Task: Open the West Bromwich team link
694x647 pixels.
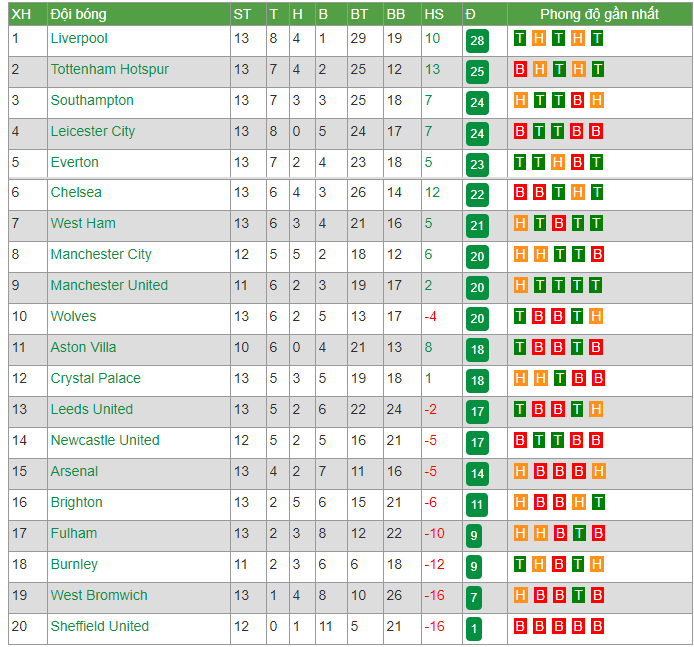Action: point(99,595)
